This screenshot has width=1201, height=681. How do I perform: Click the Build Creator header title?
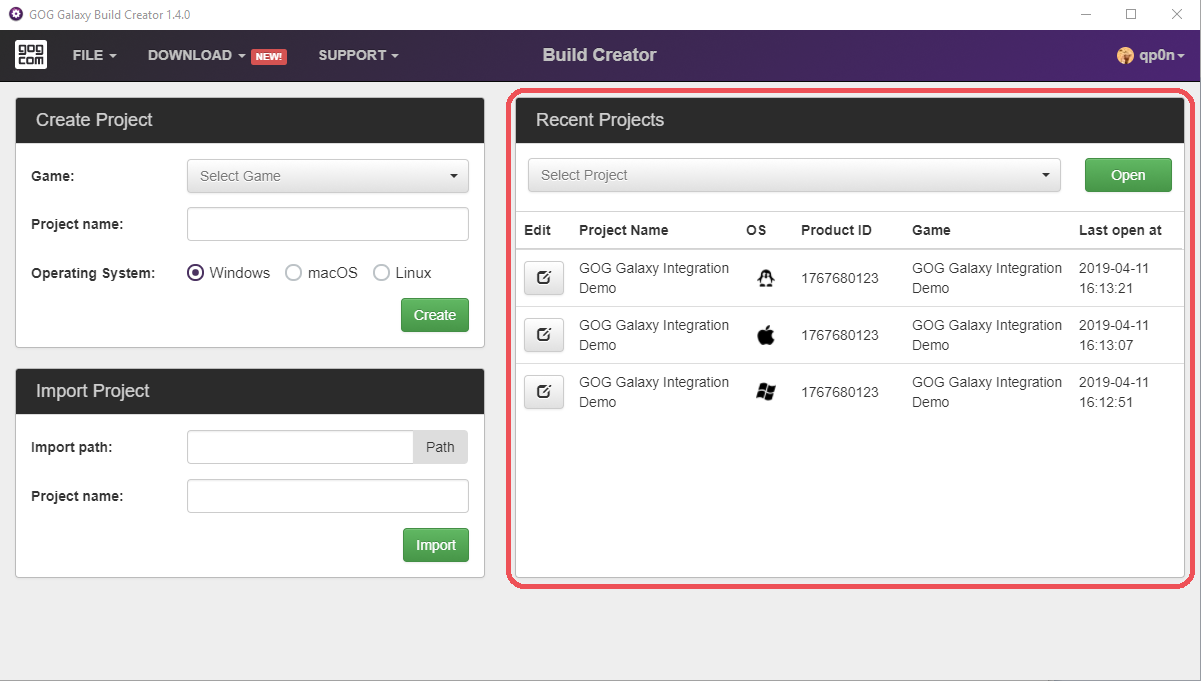599,55
